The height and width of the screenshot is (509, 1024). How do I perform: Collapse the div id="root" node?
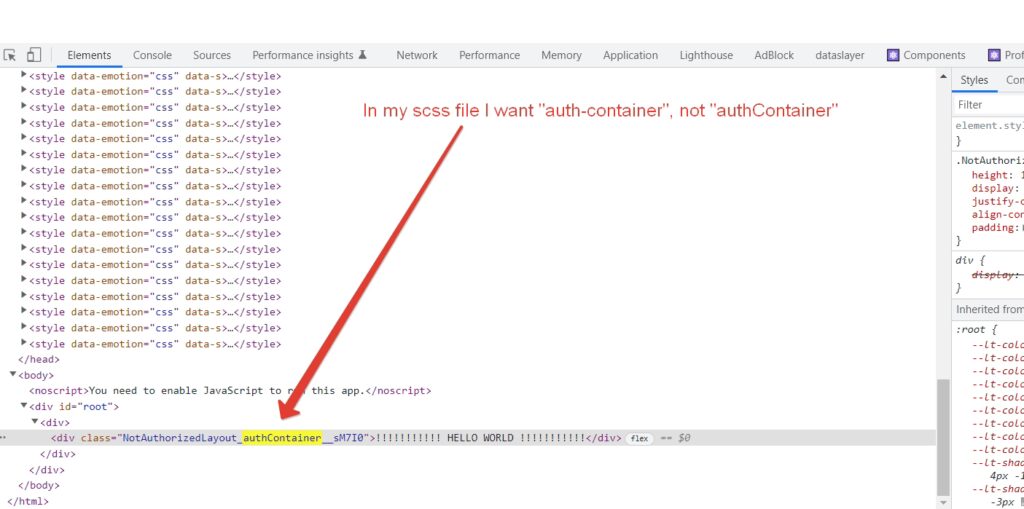tap(24, 406)
